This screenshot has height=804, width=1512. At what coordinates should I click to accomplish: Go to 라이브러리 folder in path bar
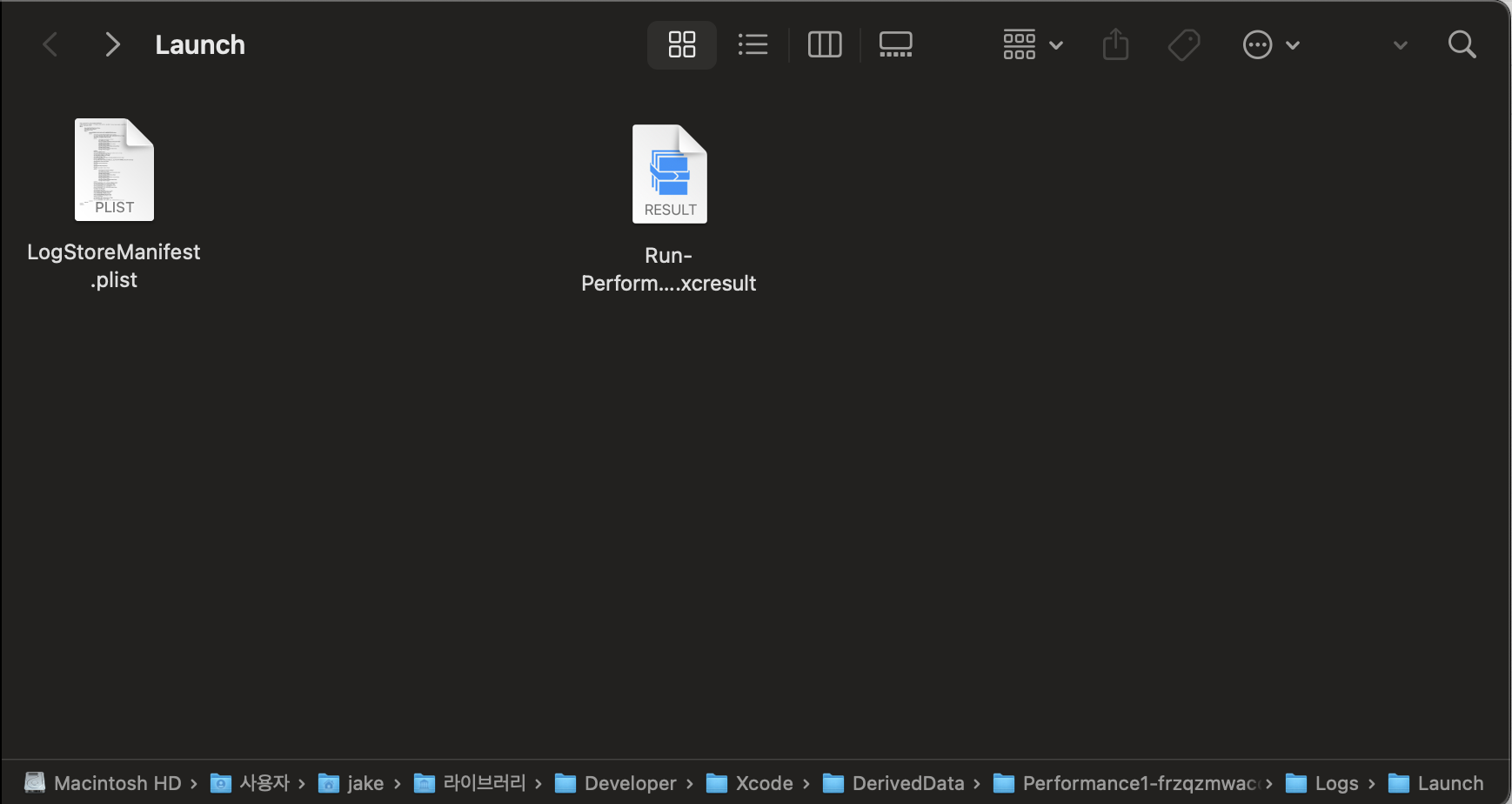471,783
